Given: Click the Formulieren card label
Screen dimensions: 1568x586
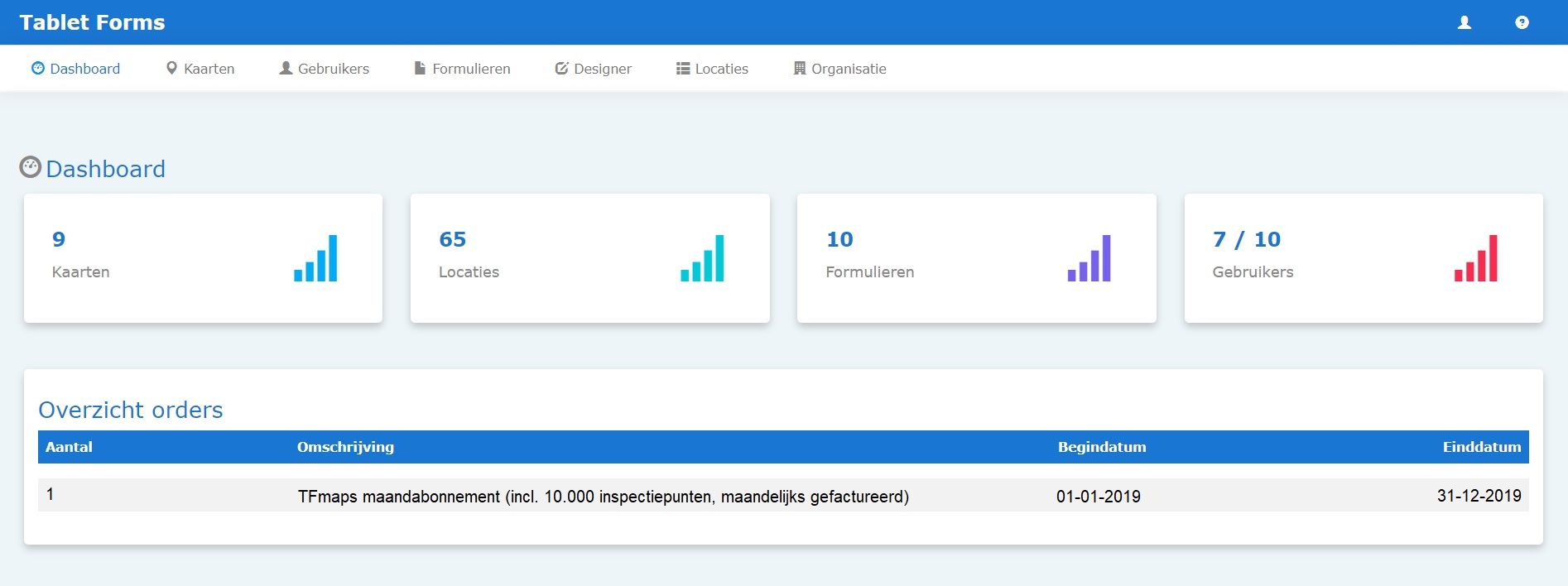Looking at the screenshot, I should click(870, 271).
